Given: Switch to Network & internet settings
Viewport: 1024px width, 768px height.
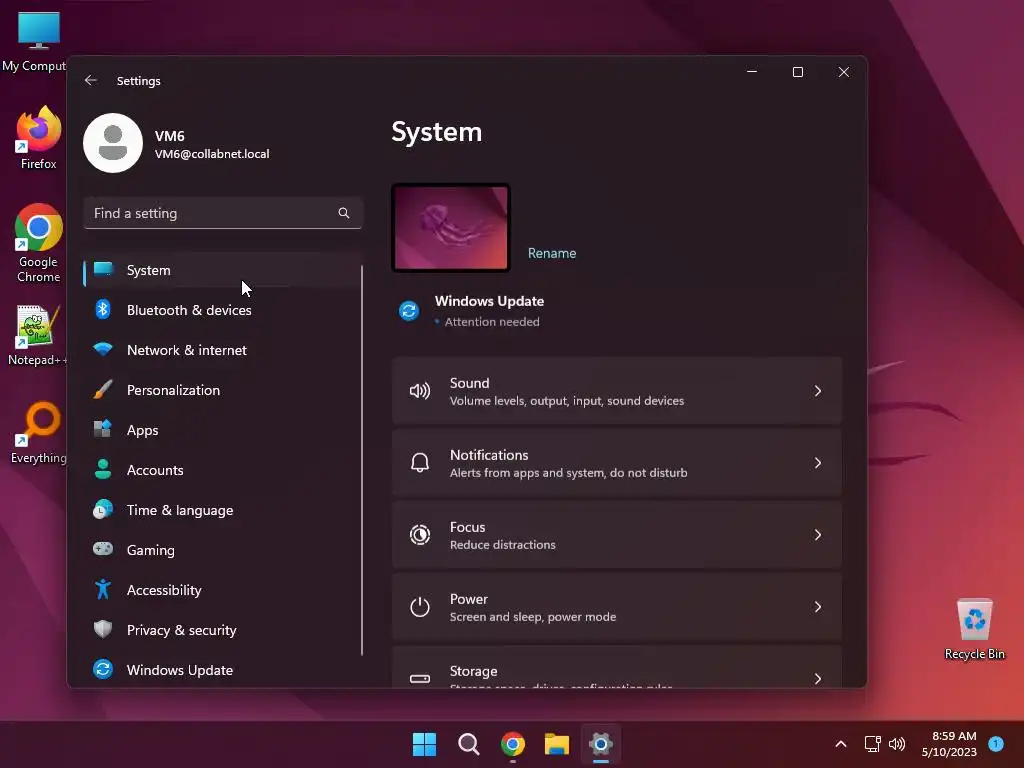Looking at the screenshot, I should pyautogui.click(x=222, y=349).
